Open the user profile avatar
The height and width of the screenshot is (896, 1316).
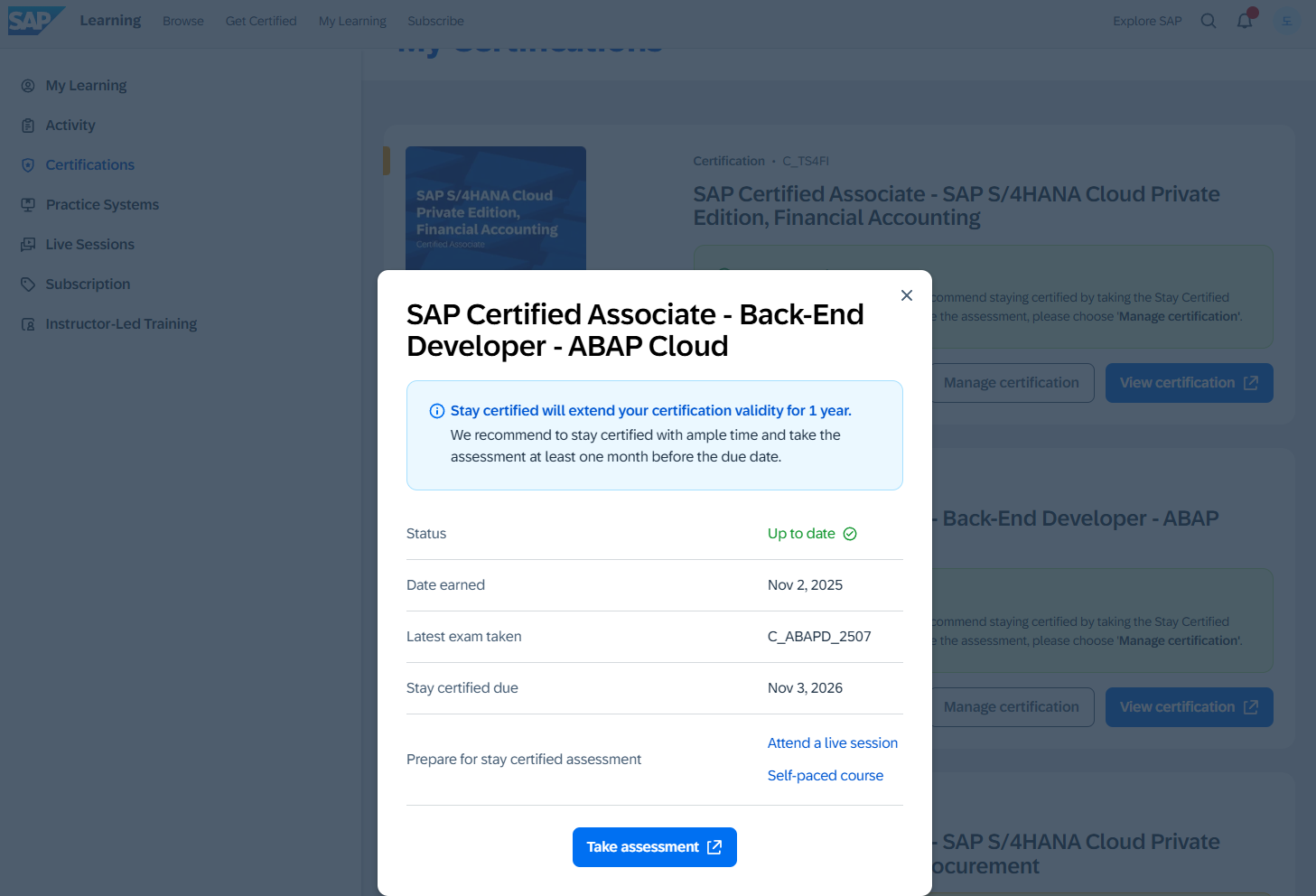pyautogui.click(x=1286, y=21)
